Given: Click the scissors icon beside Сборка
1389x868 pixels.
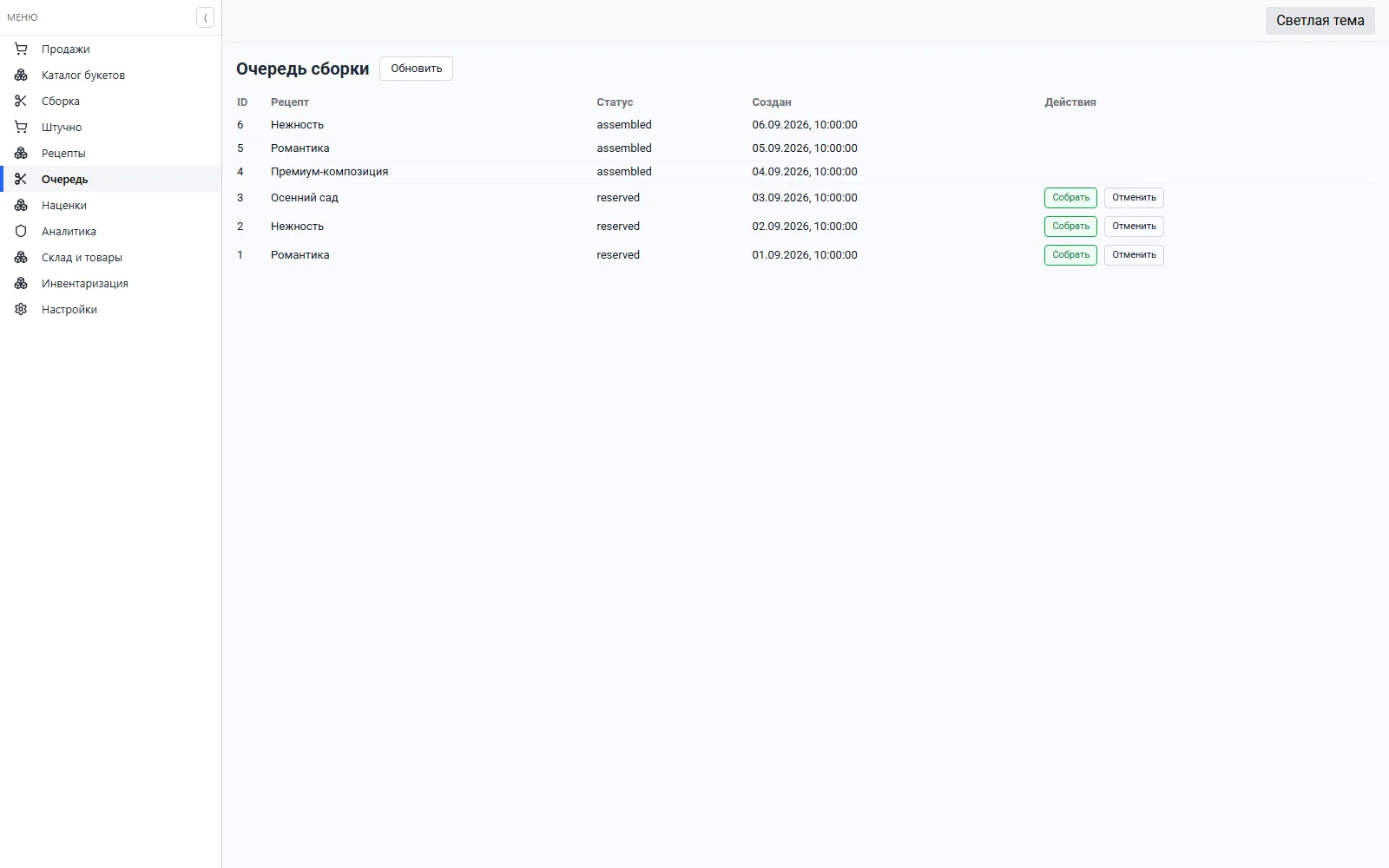Looking at the screenshot, I should 21,102.
